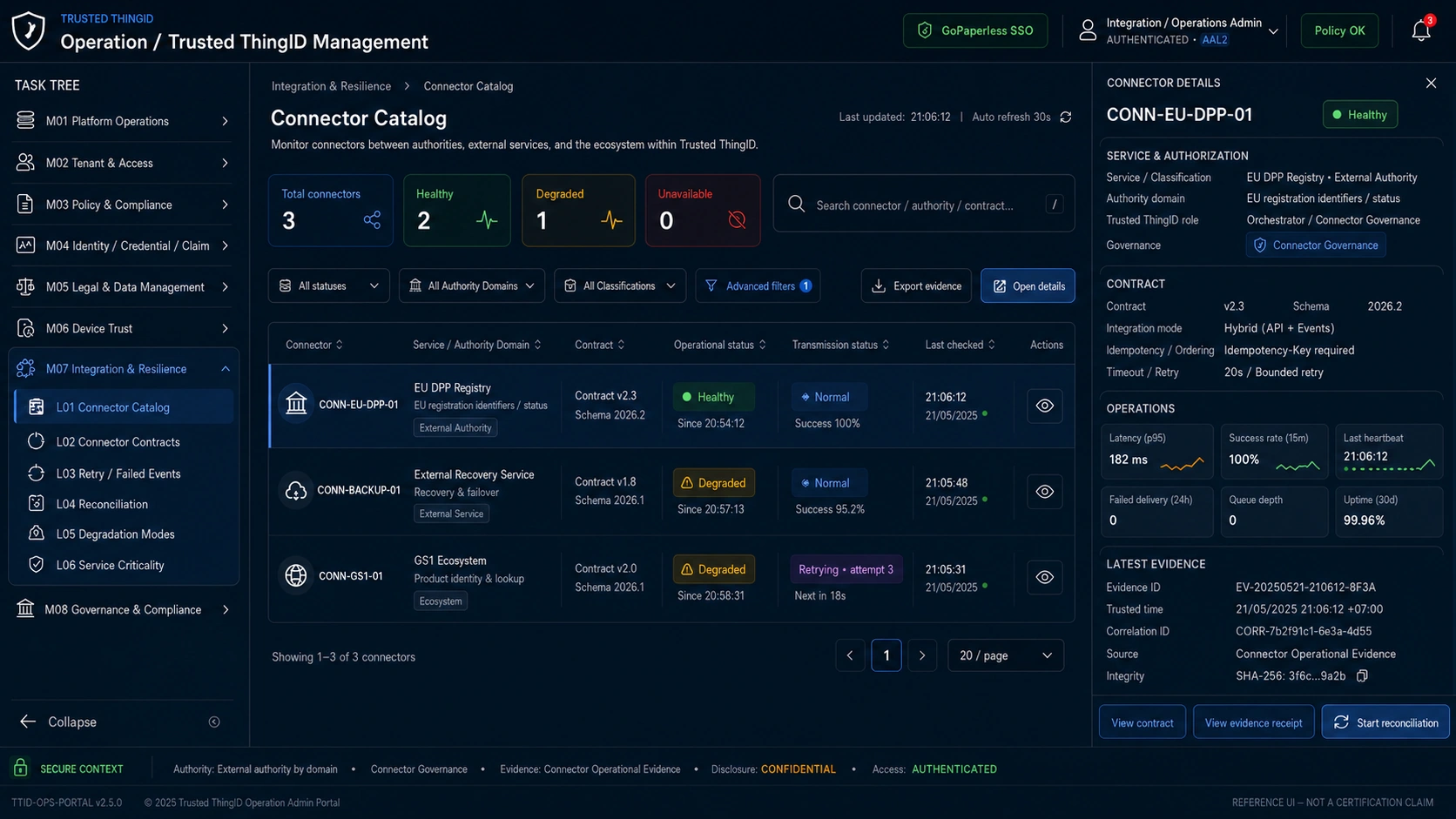Screen dimensions: 1456x819
Task: Select L04 Reconciliation
Action: point(124,504)
